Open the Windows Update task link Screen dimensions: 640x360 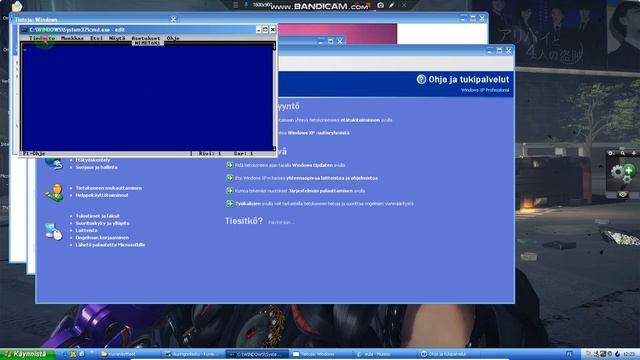coord(290,165)
